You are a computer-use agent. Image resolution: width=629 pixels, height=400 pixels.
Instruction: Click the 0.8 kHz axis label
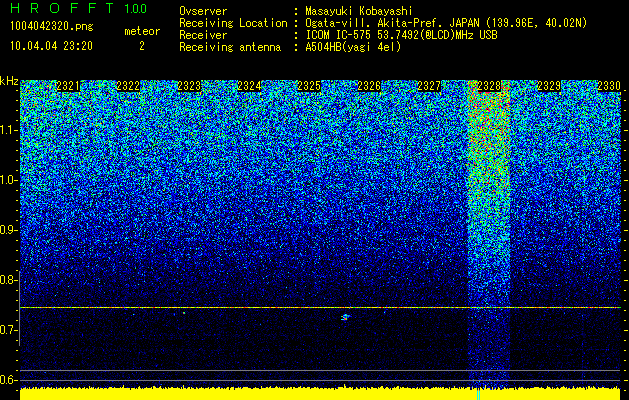click(9, 280)
